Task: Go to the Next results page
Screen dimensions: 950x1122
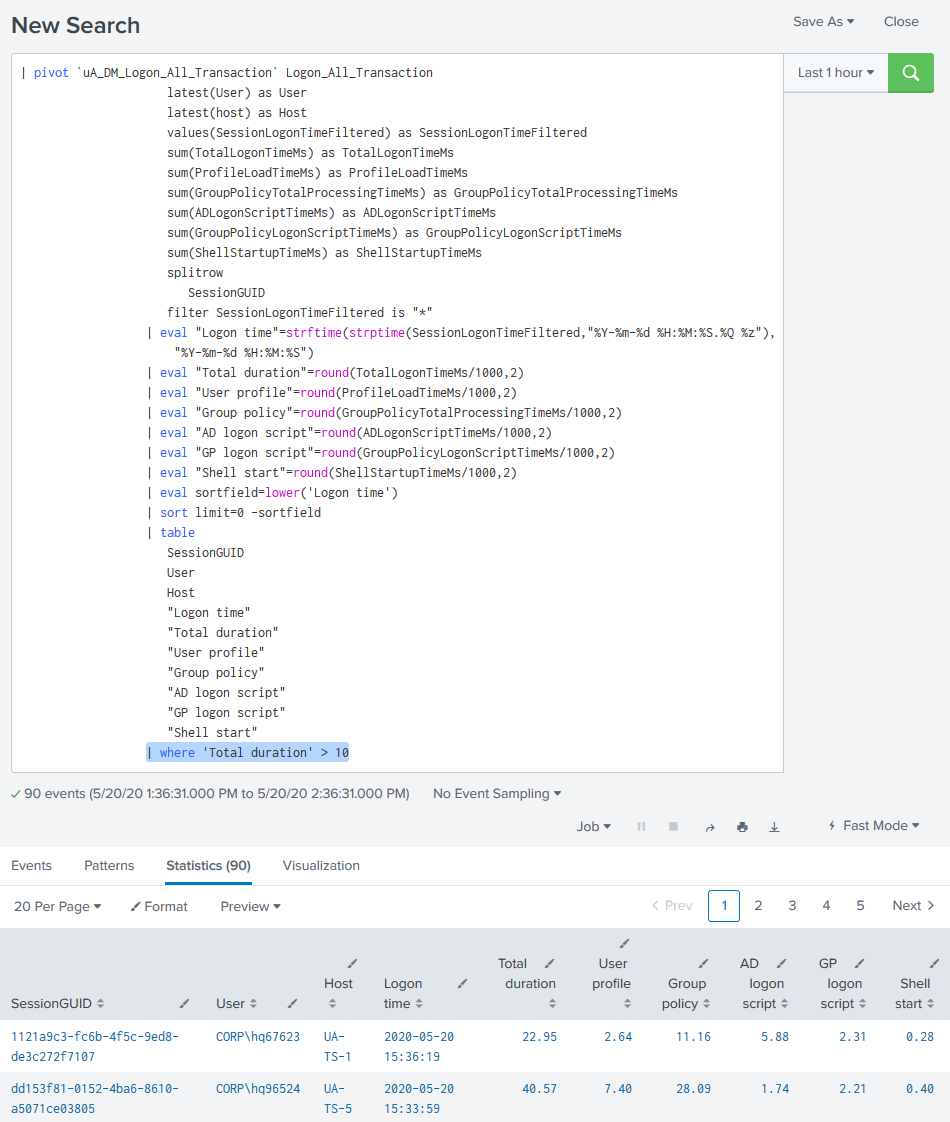Action: point(913,906)
